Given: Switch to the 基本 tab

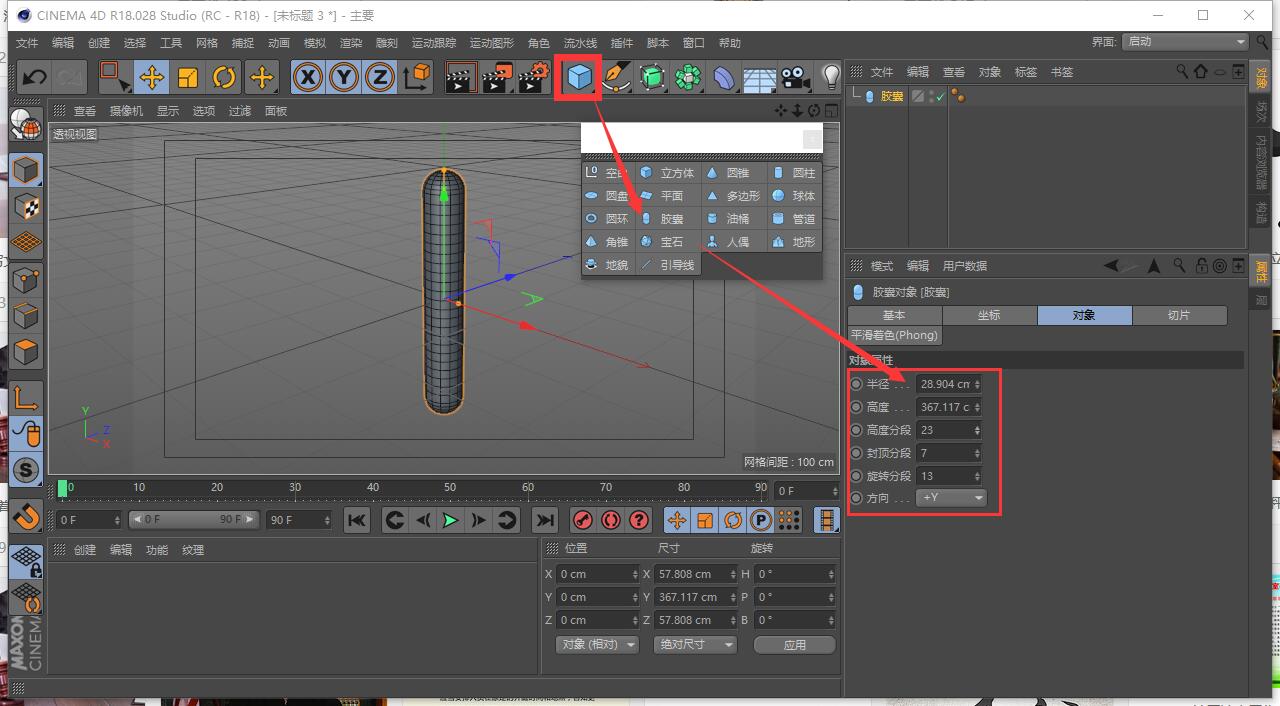Looking at the screenshot, I should point(894,315).
